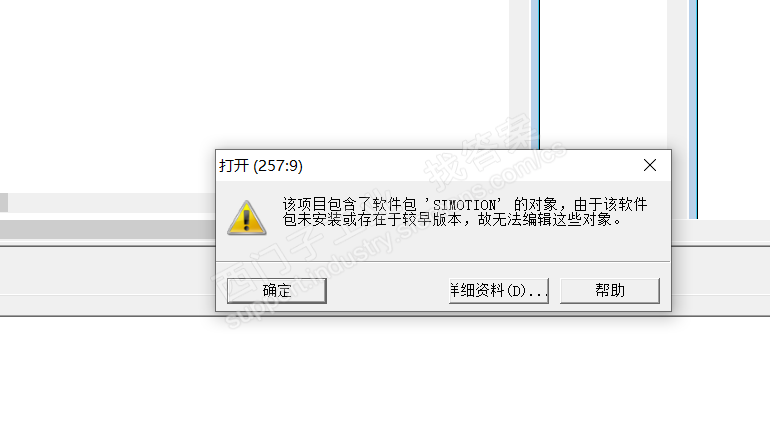
Task: Click the yellow warning triangle icon
Action: tap(247, 218)
